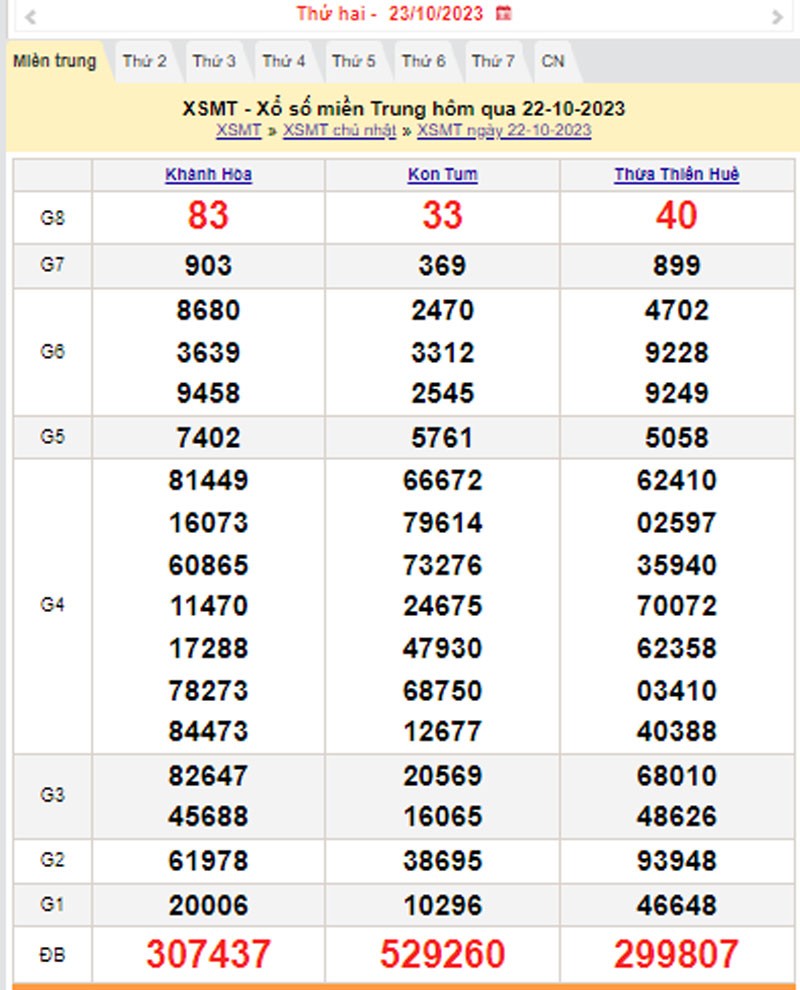This screenshot has height=990, width=800.
Task: Click the previous day left arrow
Action: pyautogui.click(x=30, y=16)
